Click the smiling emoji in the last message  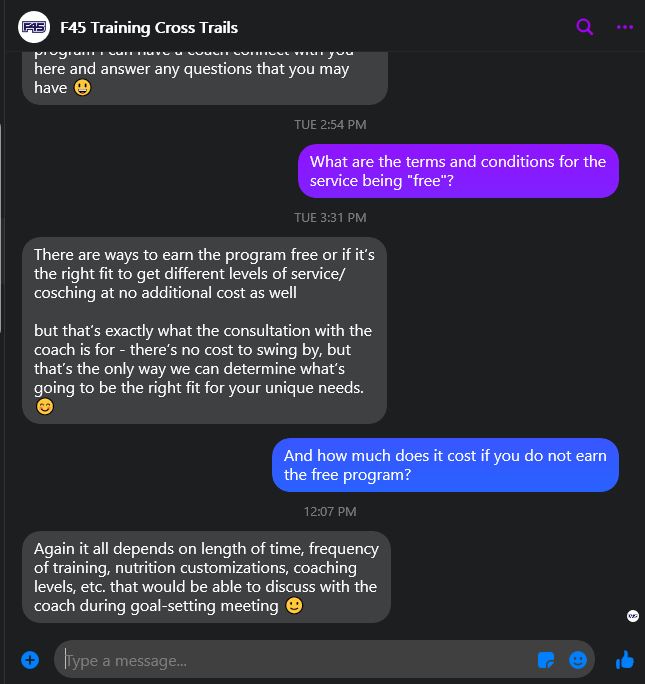click(x=294, y=605)
